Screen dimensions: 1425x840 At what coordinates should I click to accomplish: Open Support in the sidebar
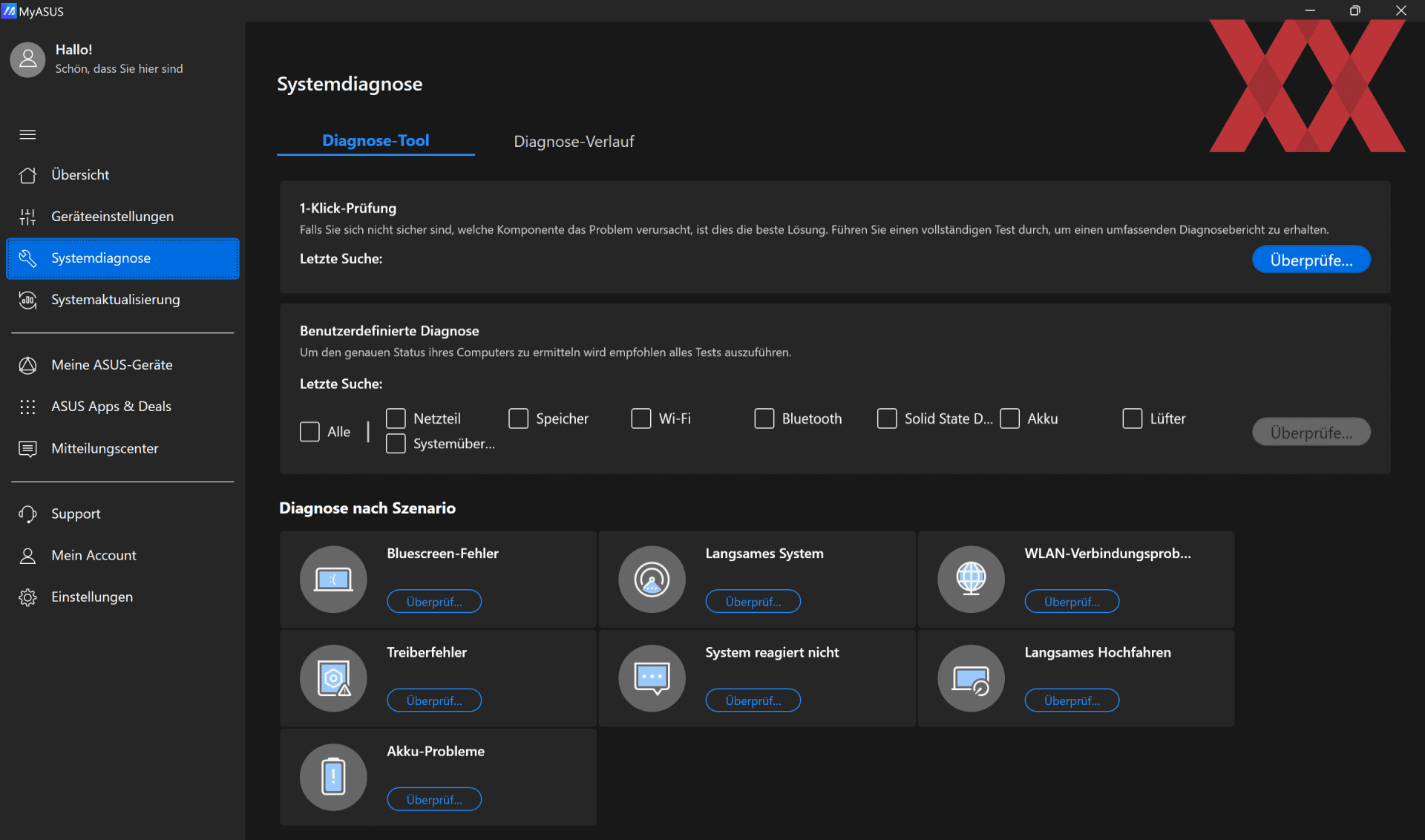coord(122,514)
